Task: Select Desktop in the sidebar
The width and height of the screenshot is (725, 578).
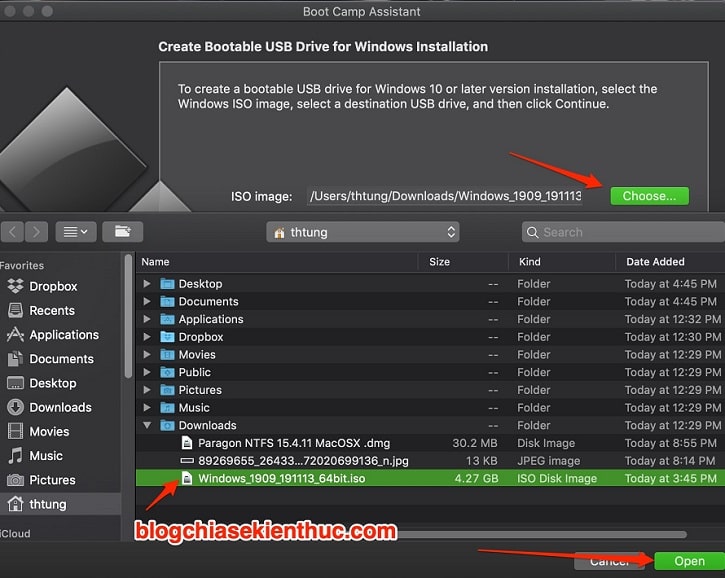Action: click(42, 383)
